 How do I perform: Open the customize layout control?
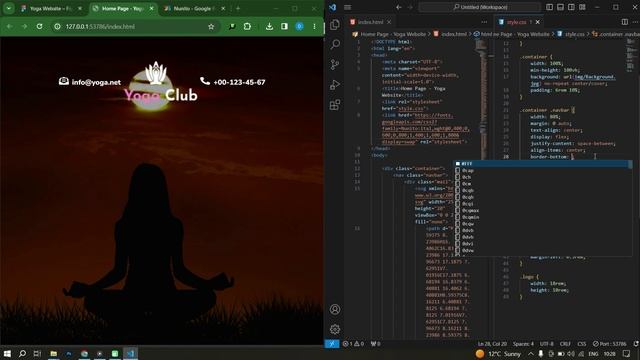pyautogui.click(x=582, y=7)
